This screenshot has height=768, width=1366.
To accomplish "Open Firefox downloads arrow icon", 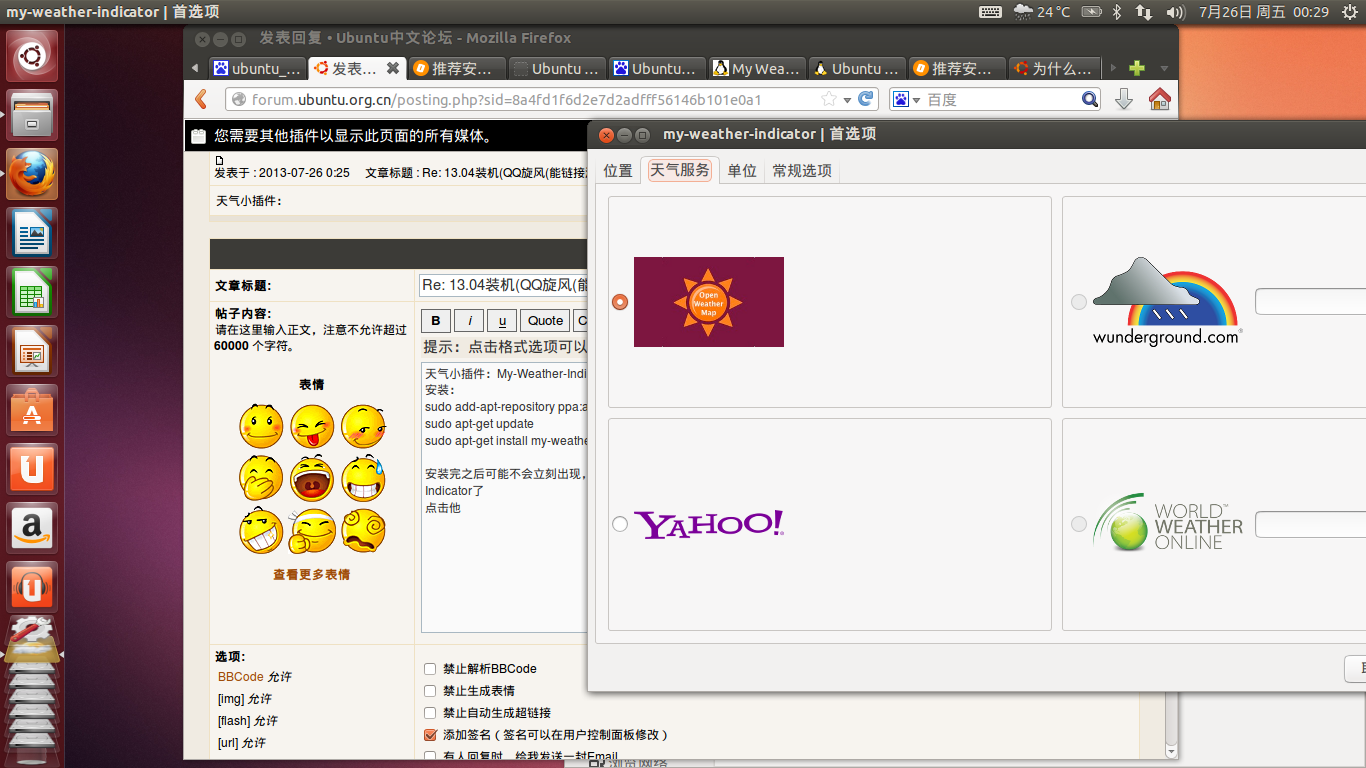I will (1124, 99).
